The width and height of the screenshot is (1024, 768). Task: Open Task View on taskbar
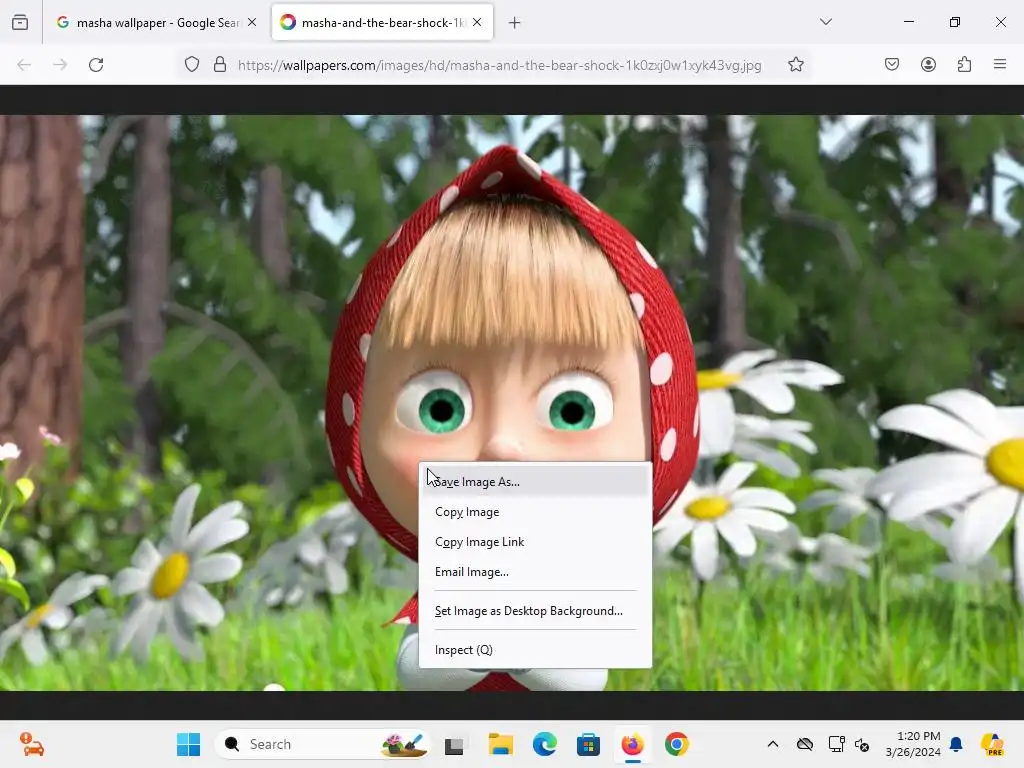pos(454,745)
